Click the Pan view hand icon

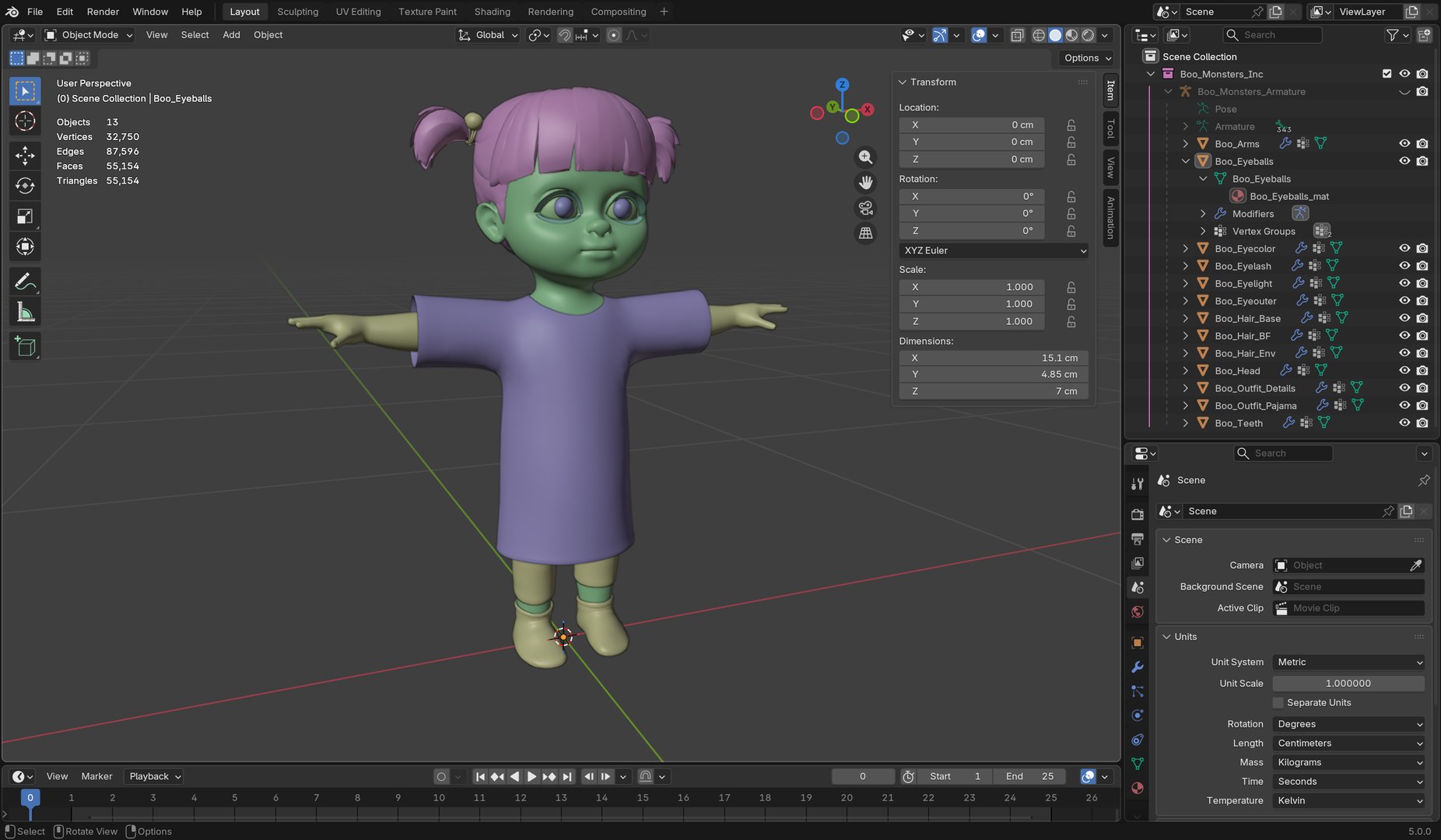865,183
